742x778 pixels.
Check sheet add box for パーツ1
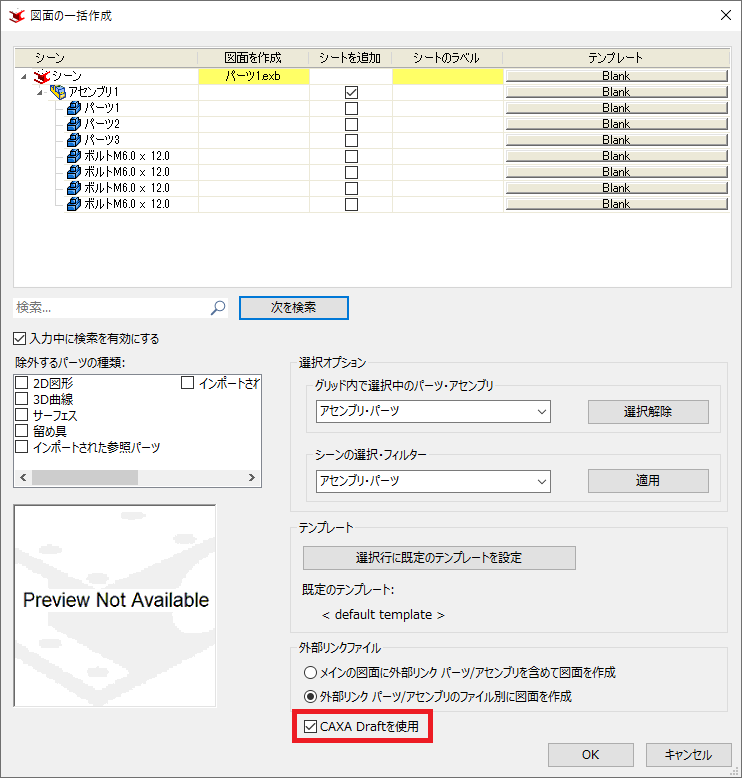pos(351,108)
